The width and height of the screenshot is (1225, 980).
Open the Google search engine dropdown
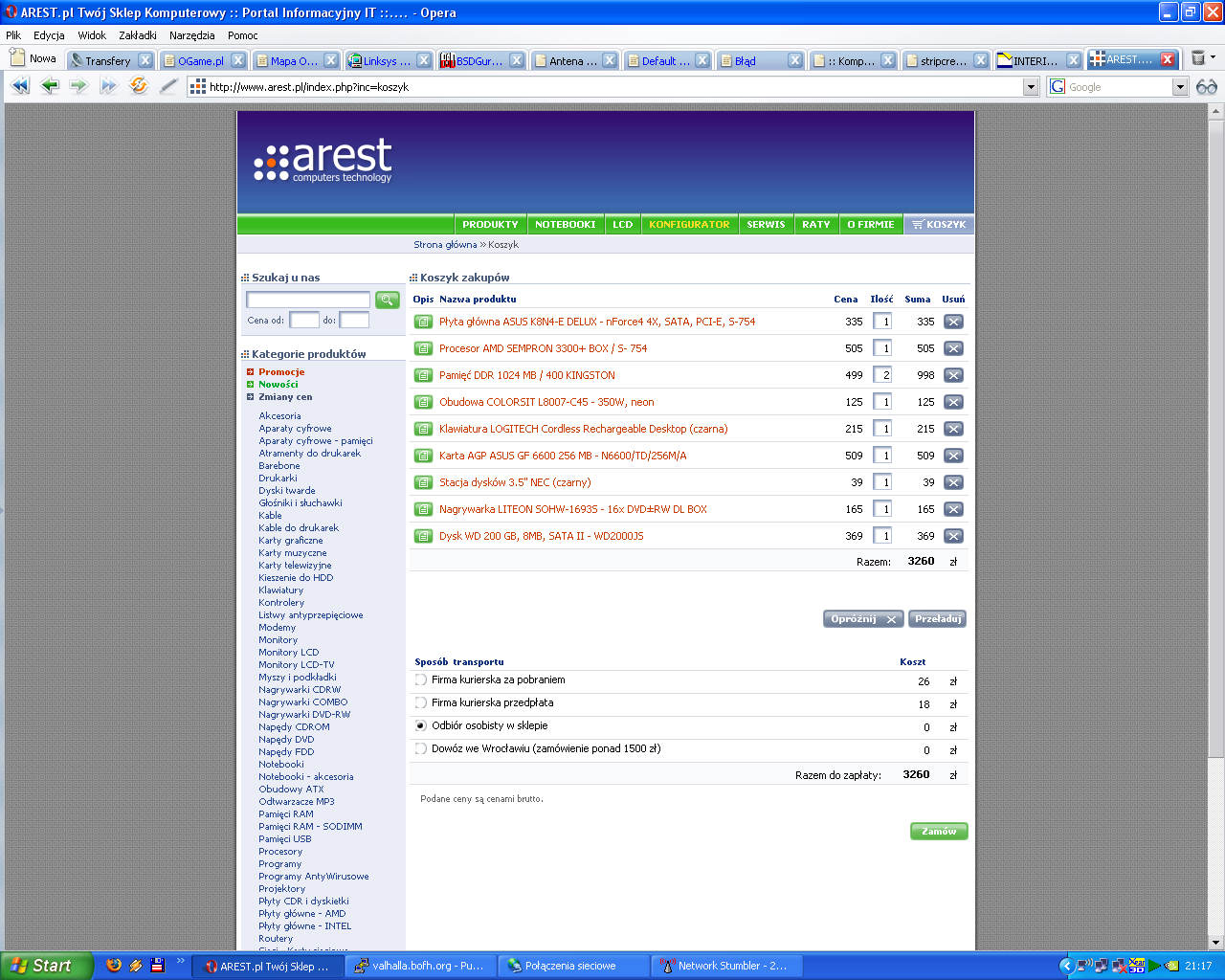coord(1180,87)
